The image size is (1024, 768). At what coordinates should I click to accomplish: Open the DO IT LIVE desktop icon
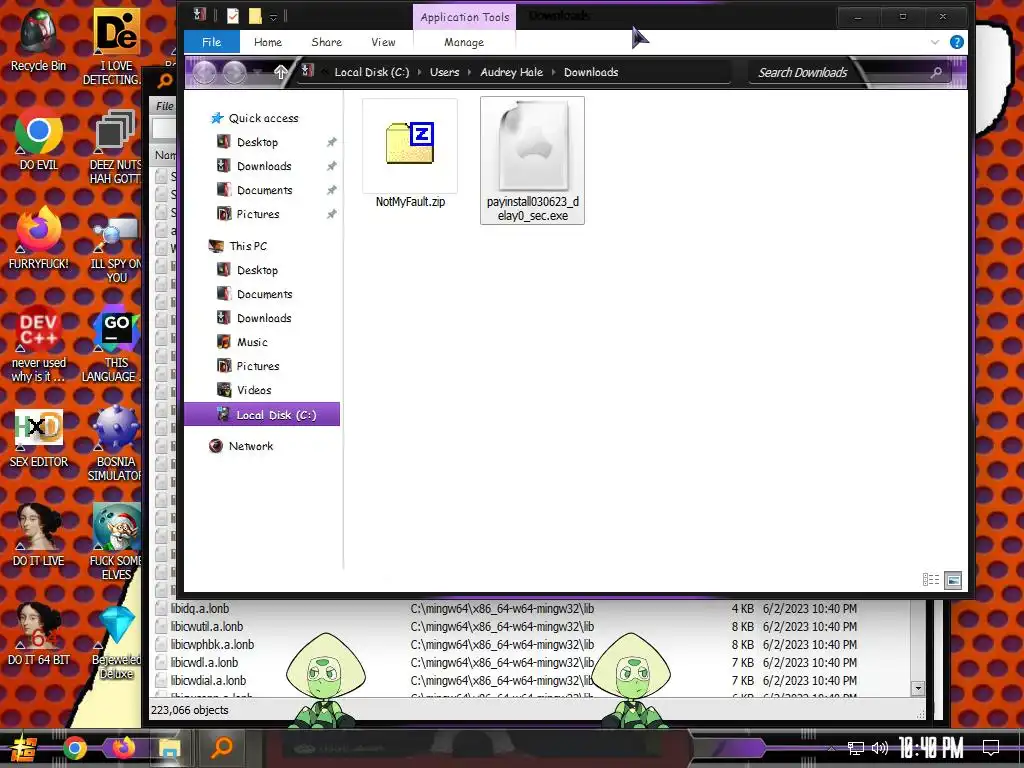(39, 536)
